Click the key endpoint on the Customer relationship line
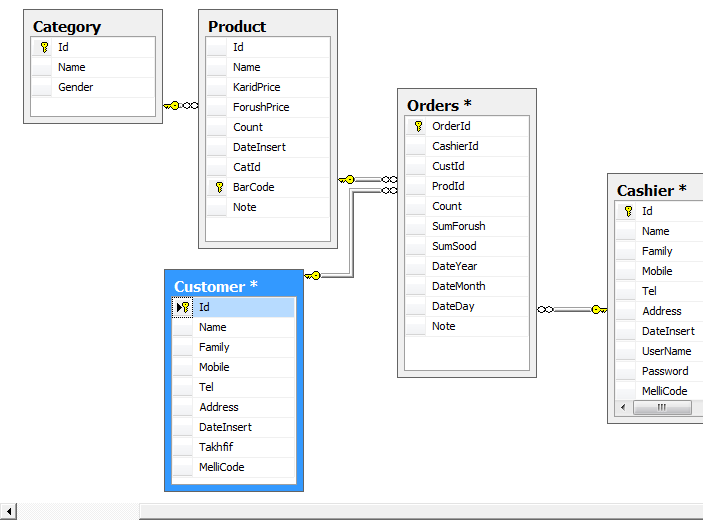Viewport: 703px width, 520px height. pos(313,275)
